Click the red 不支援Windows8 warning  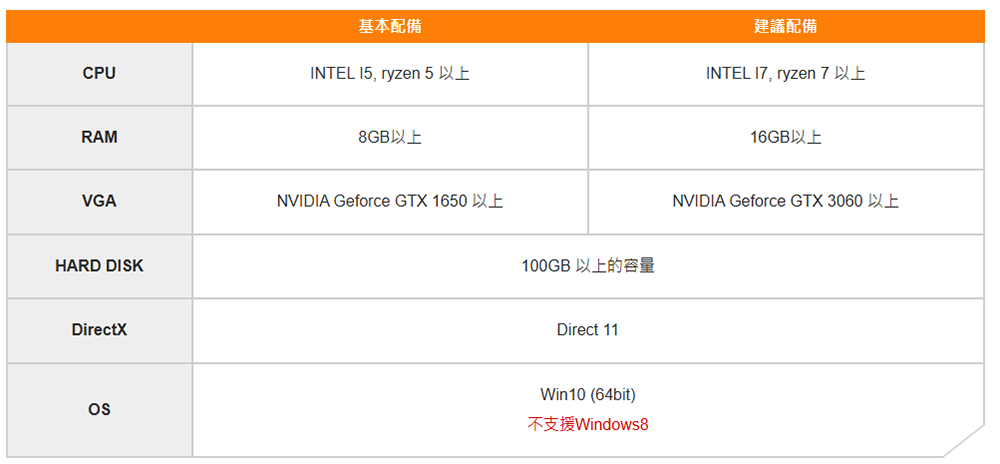588,425
